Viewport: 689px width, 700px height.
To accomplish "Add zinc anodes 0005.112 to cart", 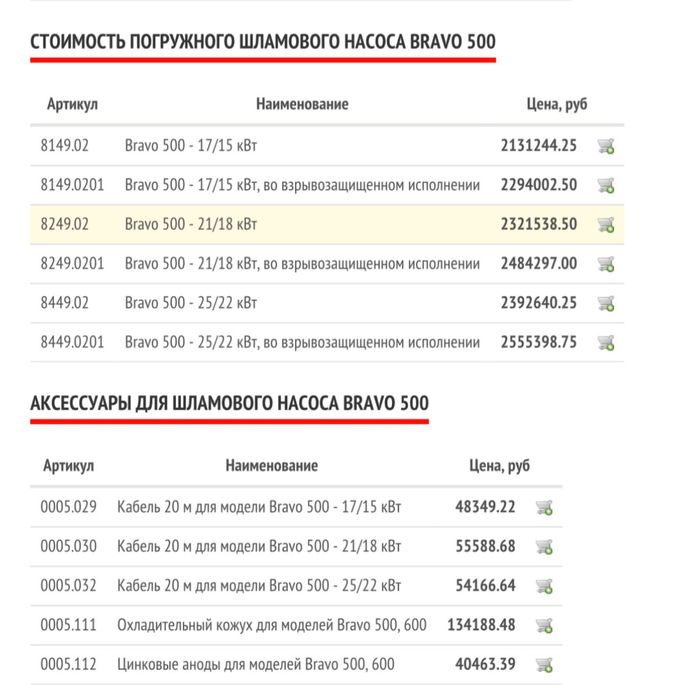I will (x=544, y=665).
